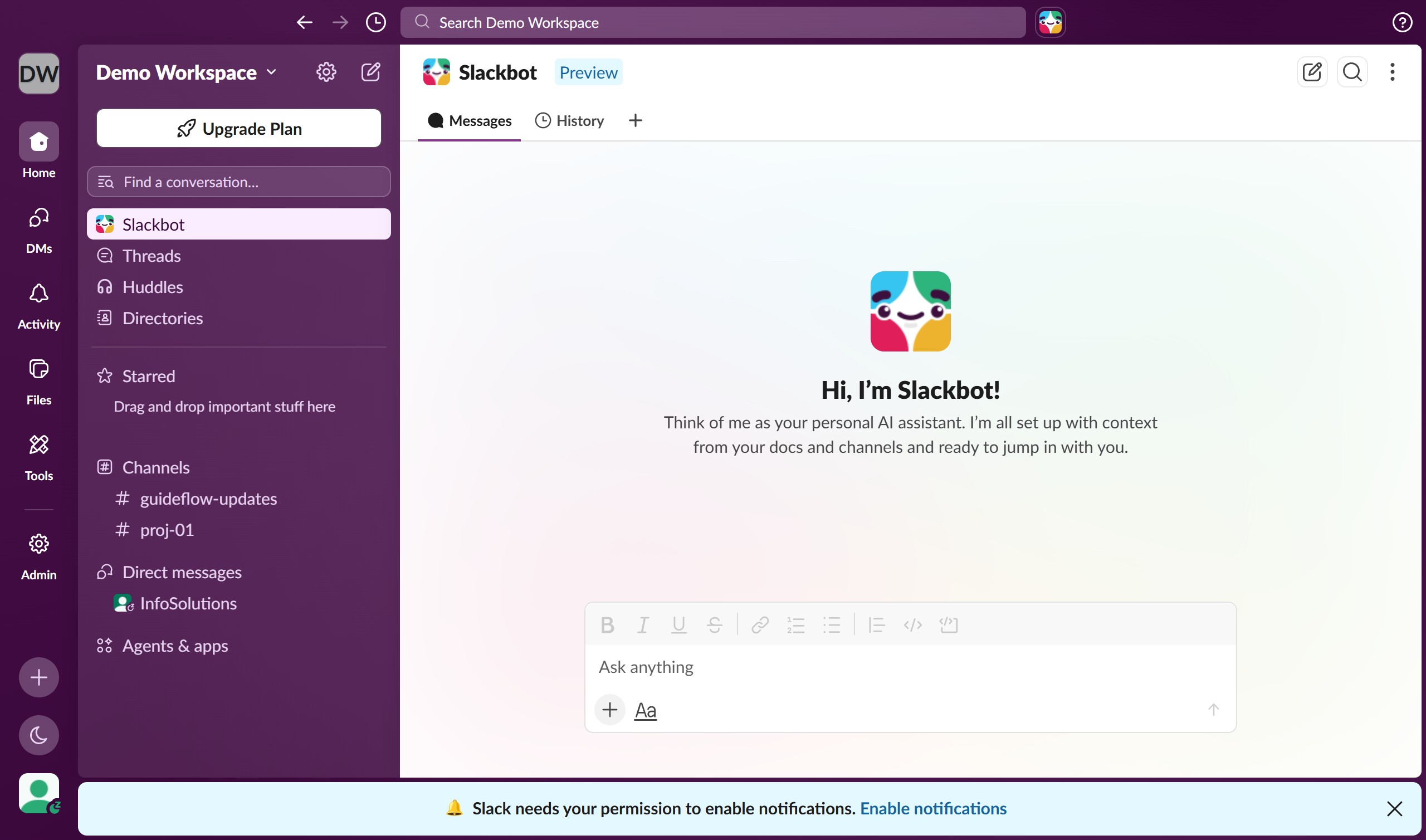Click the Upgrade Plan button
1426x840 pixels.
pos(239,129)
